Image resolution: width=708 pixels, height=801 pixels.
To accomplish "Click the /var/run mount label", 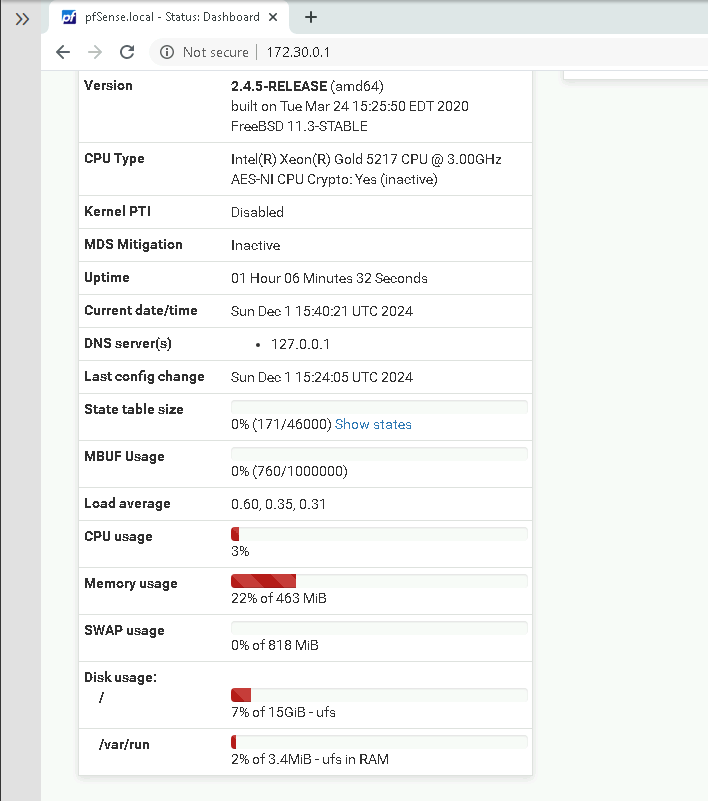I will (124, 745).
